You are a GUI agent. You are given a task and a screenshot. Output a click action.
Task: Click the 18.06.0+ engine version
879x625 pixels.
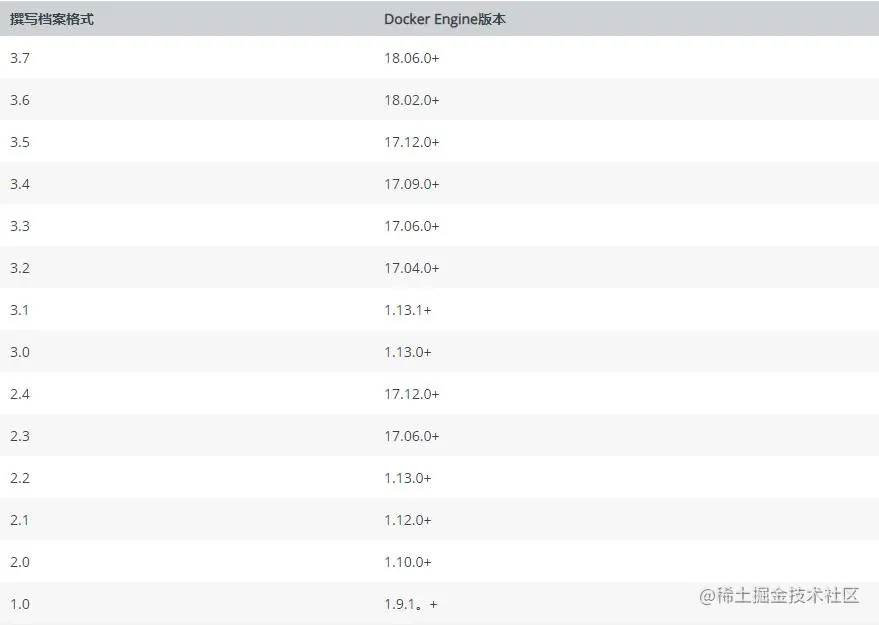[411, 58]
